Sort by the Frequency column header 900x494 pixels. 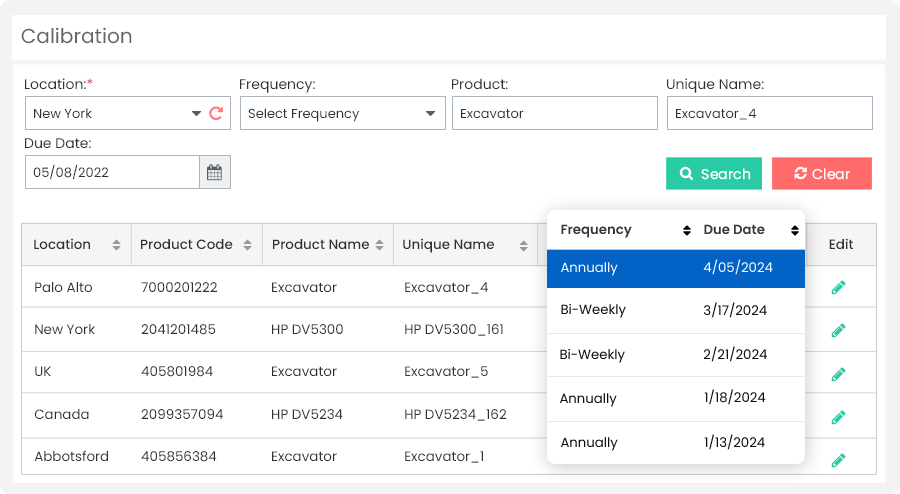686,230
